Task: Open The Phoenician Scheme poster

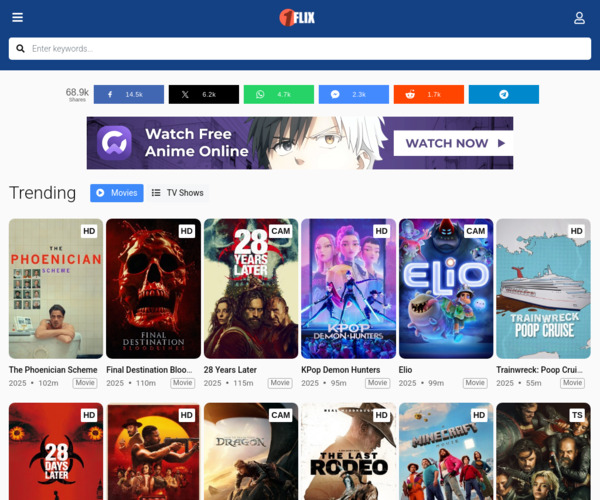Action: [x=56, y=288]
